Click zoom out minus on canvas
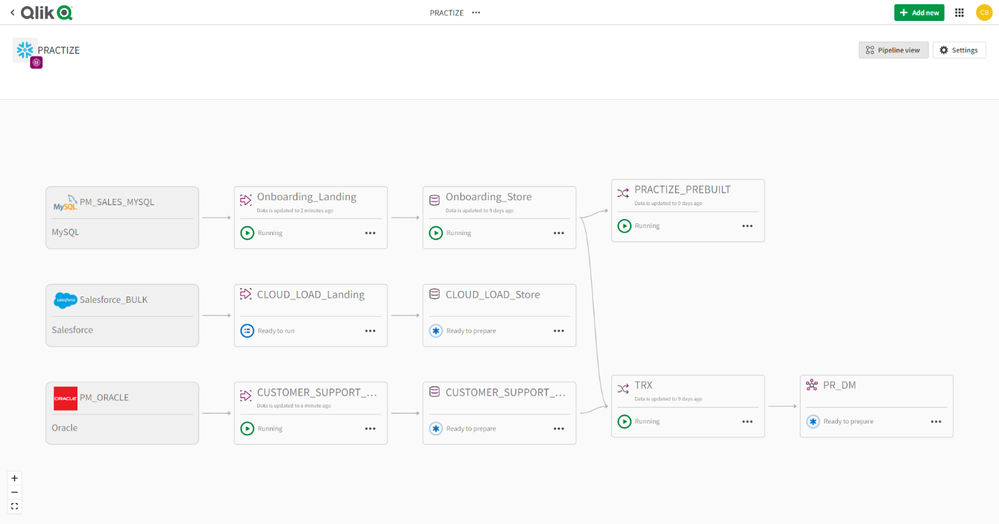 [x=14, y=492]
